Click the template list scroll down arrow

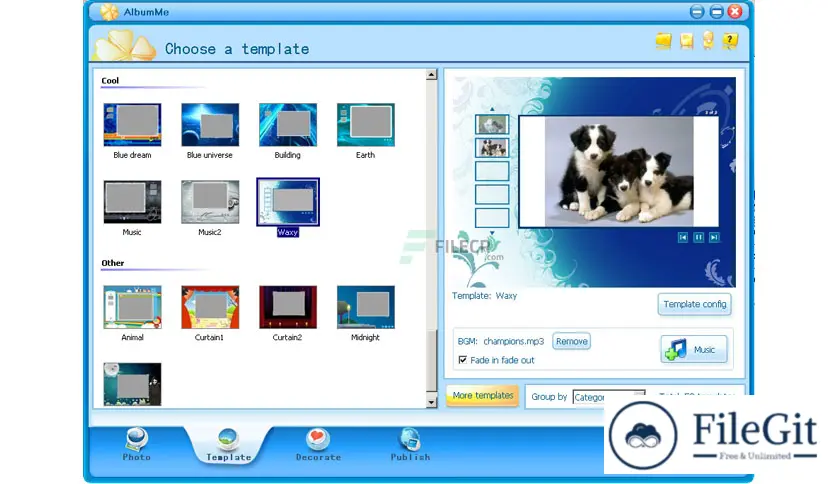point(431,402)
